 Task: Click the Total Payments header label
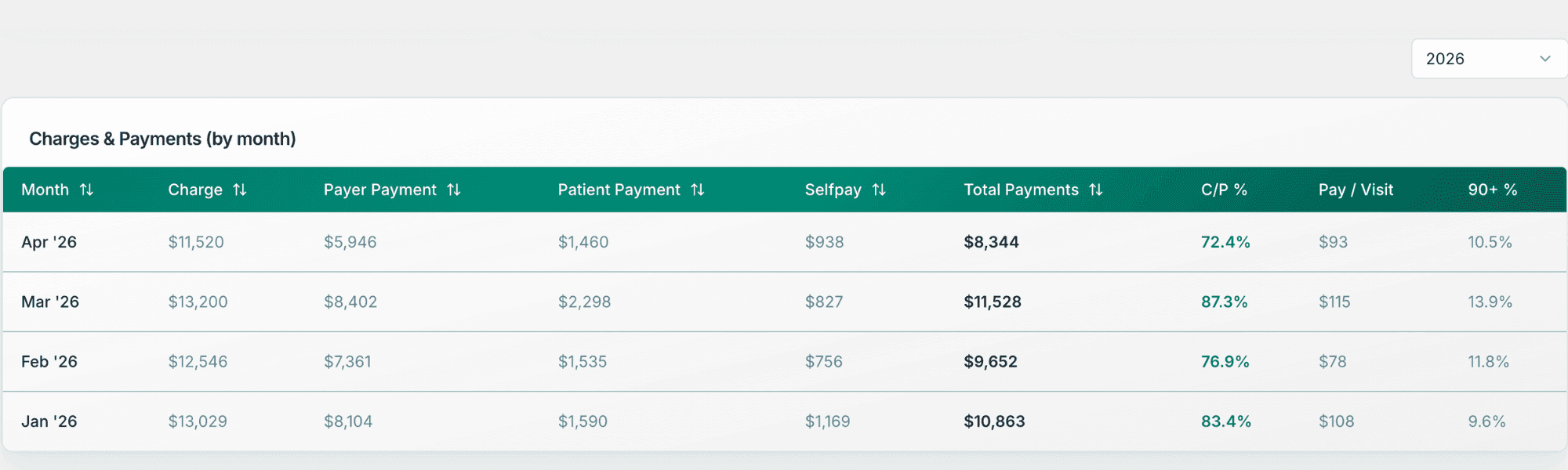tap(1022, 190)
